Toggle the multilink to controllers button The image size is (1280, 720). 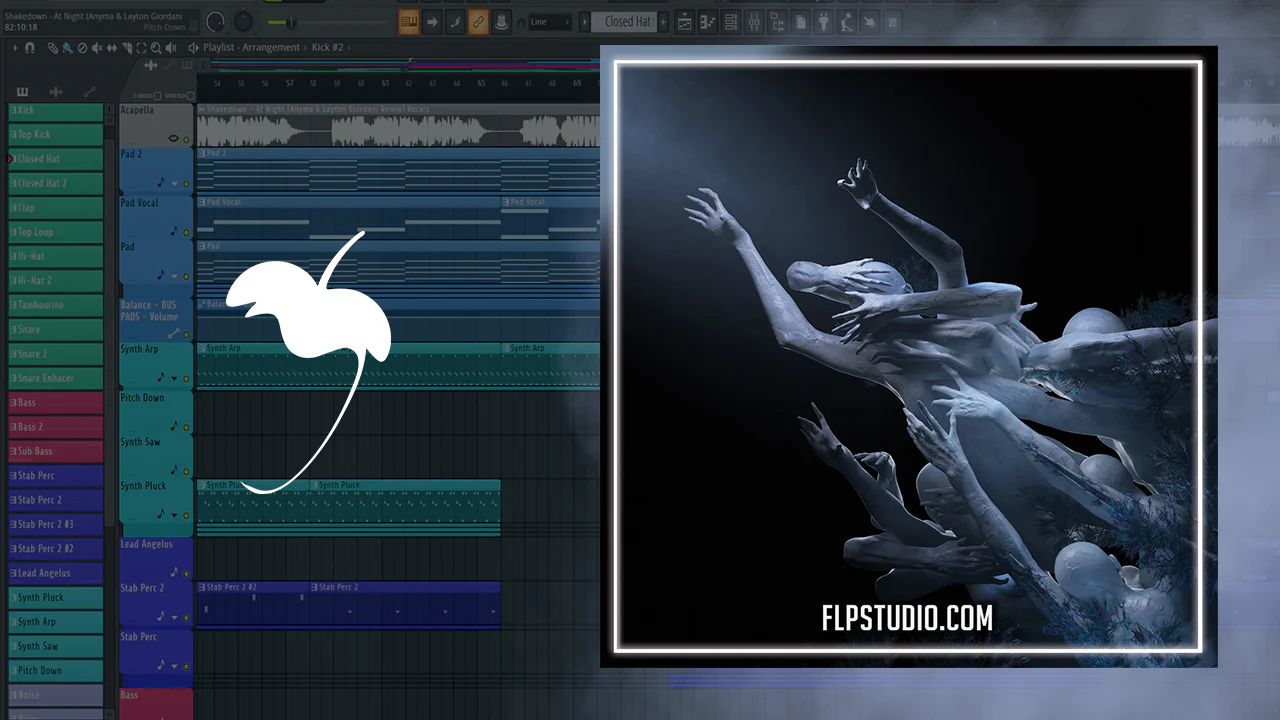pos(478,22)
